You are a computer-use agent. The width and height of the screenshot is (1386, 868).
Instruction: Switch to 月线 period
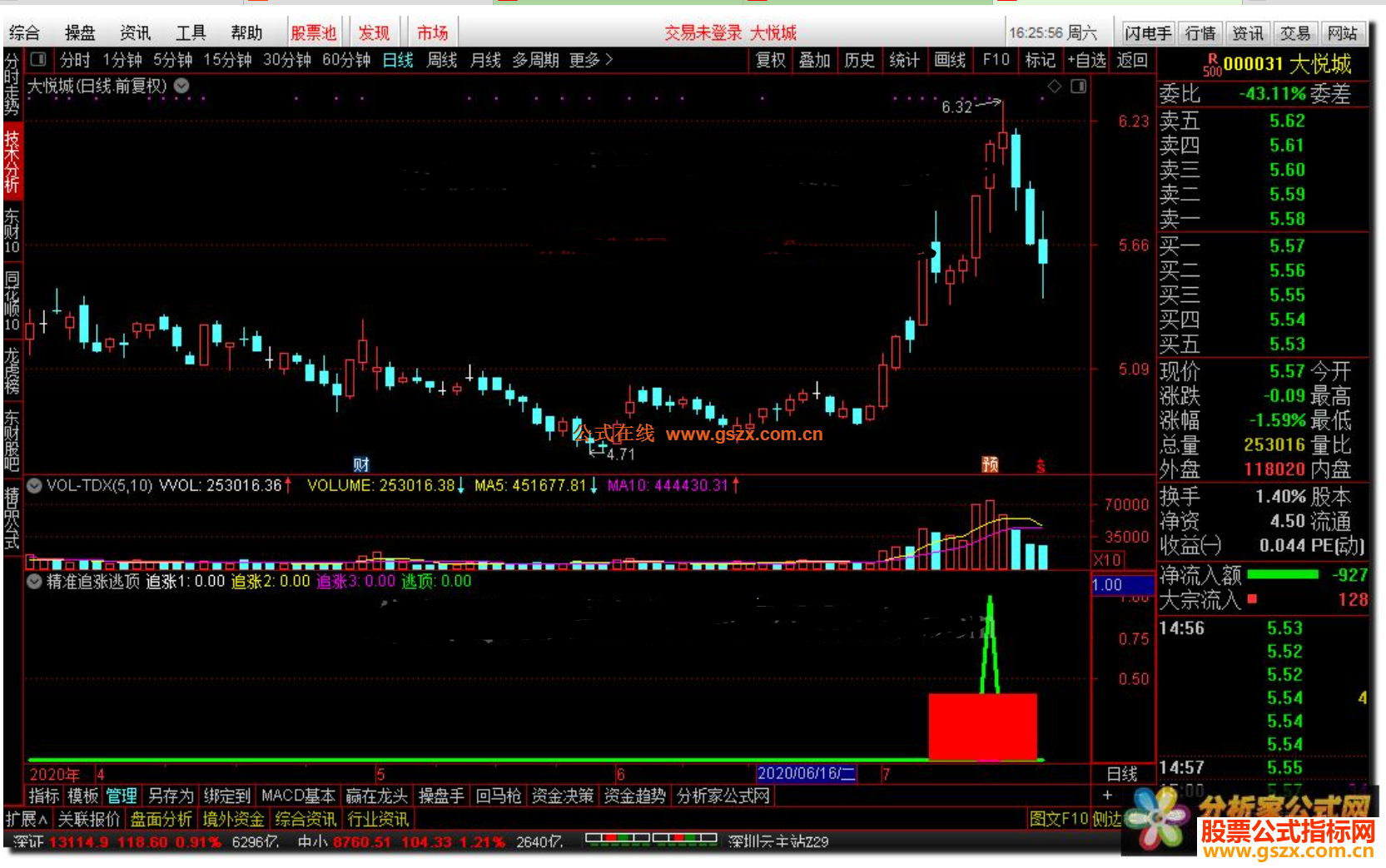[485, 60]
